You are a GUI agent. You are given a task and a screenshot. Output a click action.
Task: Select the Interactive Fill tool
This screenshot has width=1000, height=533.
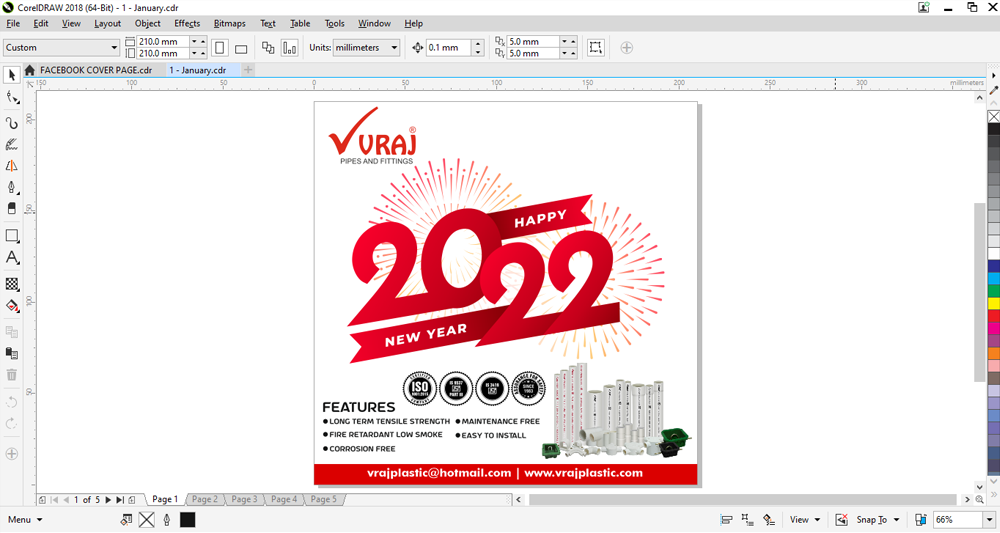pos(11,306)
